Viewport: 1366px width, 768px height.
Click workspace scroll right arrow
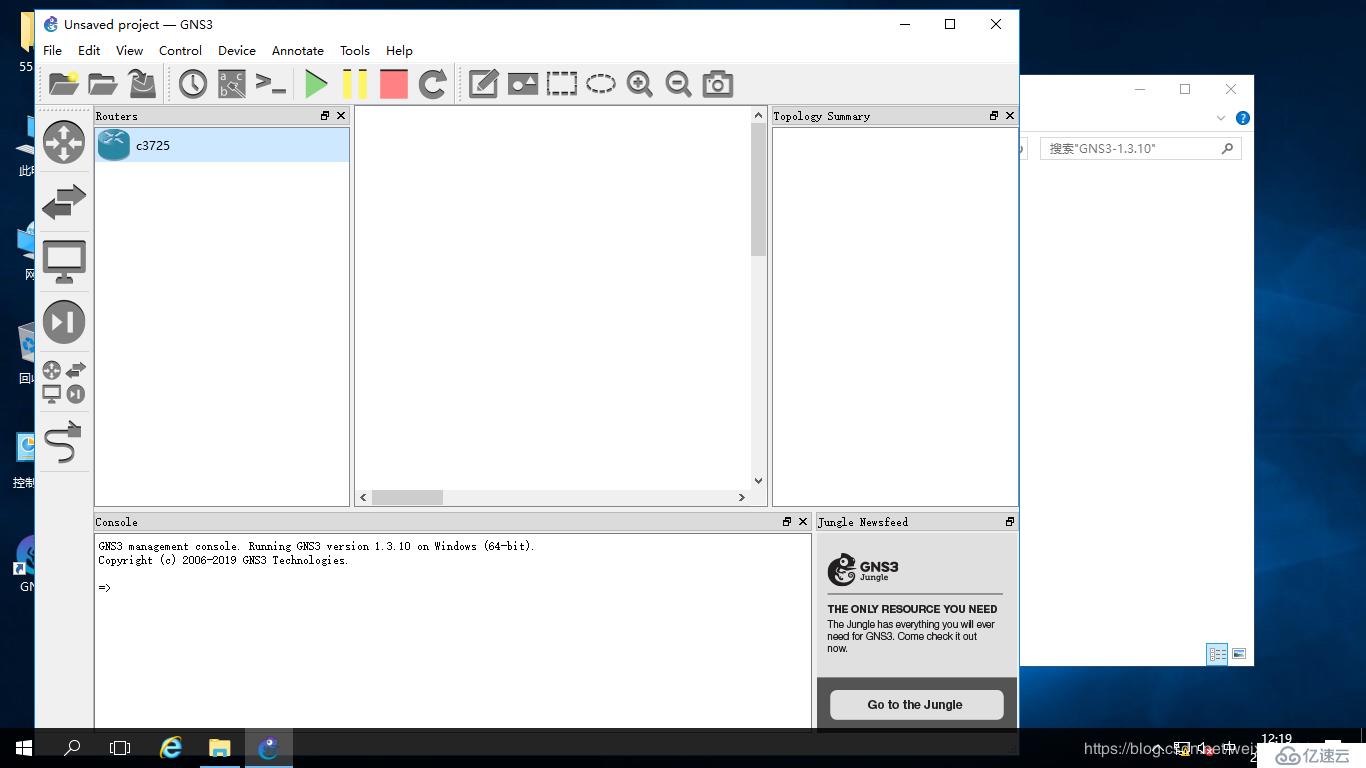(742, 497)
